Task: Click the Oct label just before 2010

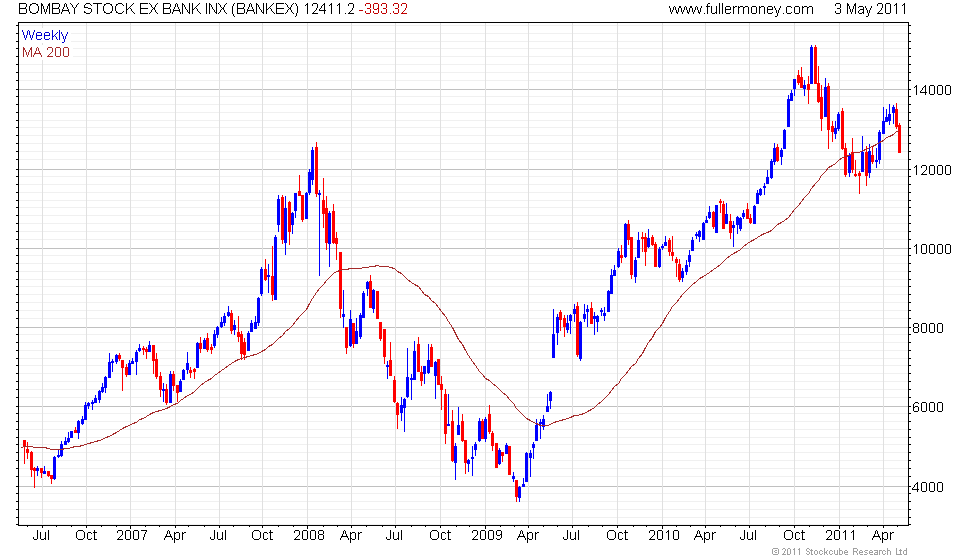Action: tap(617, 536)
